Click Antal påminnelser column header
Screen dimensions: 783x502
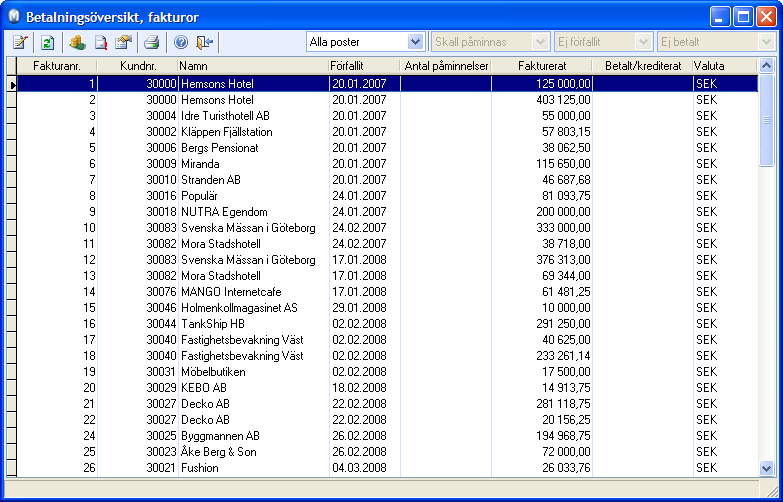click(446, 66)
